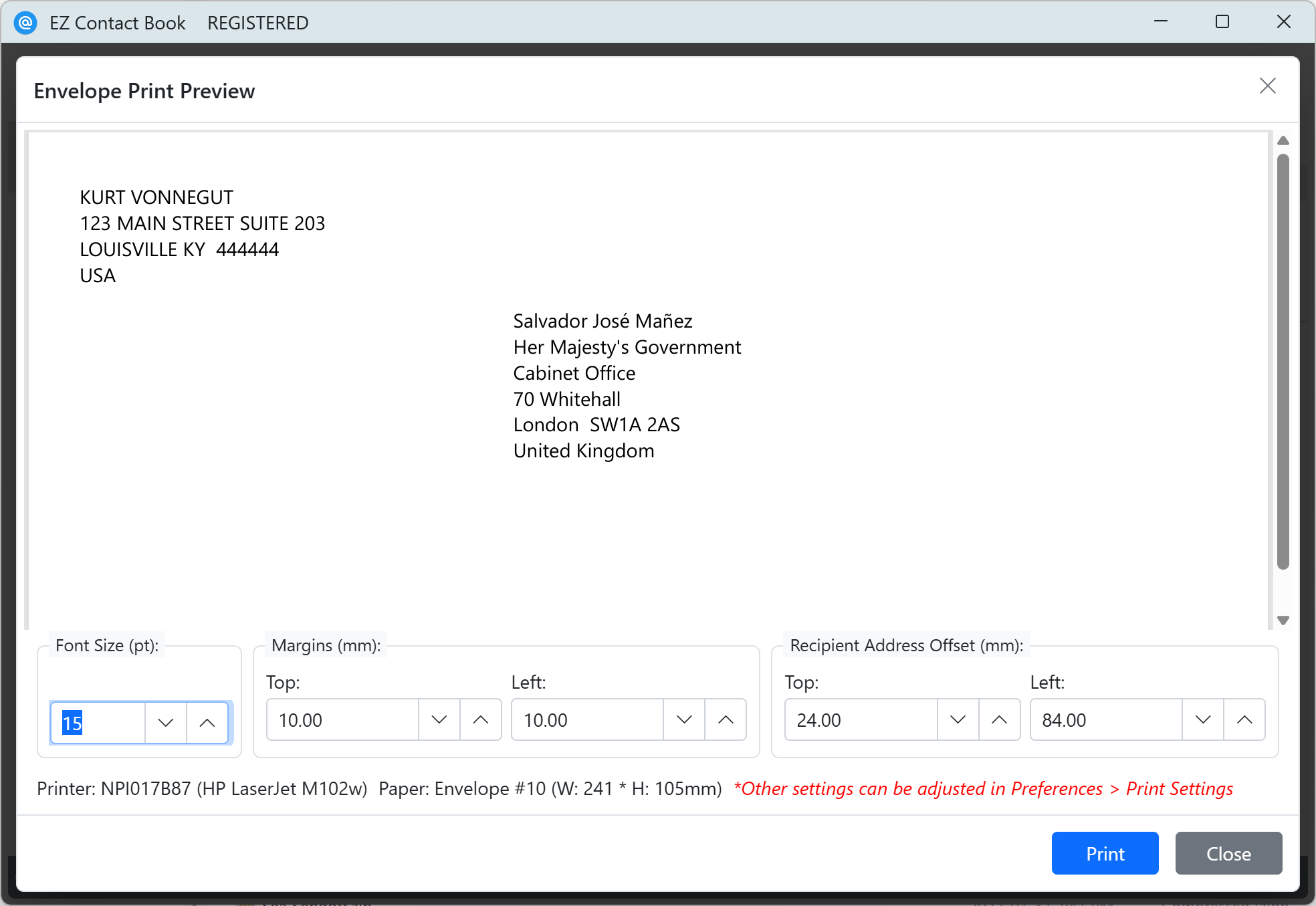Decrease Recipient Address Offset Left value
This screenshot has height=906, width=1316.
1203,720
